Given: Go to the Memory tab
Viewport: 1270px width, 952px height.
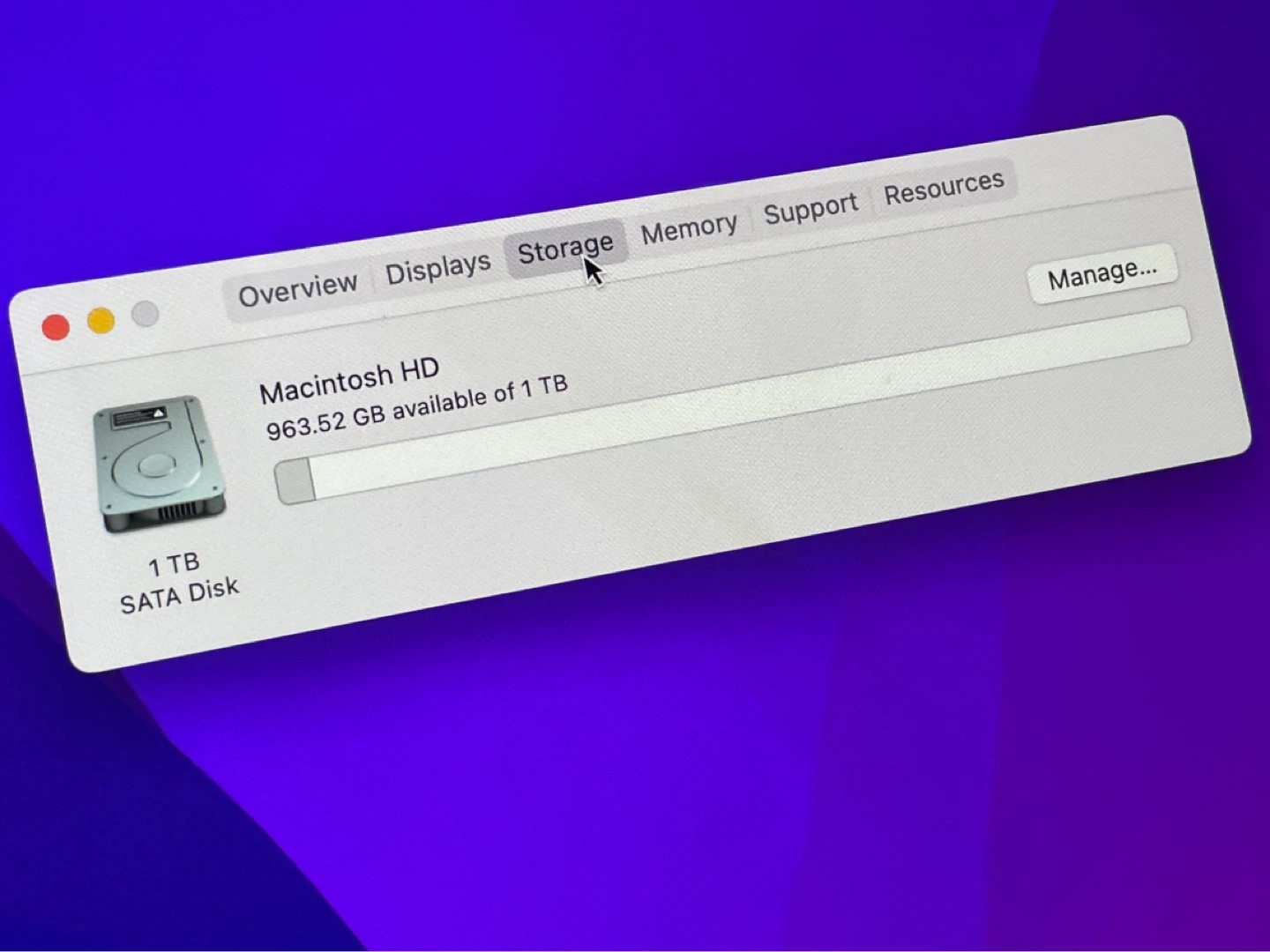Looking at the screenshot, I should [689, 229].
